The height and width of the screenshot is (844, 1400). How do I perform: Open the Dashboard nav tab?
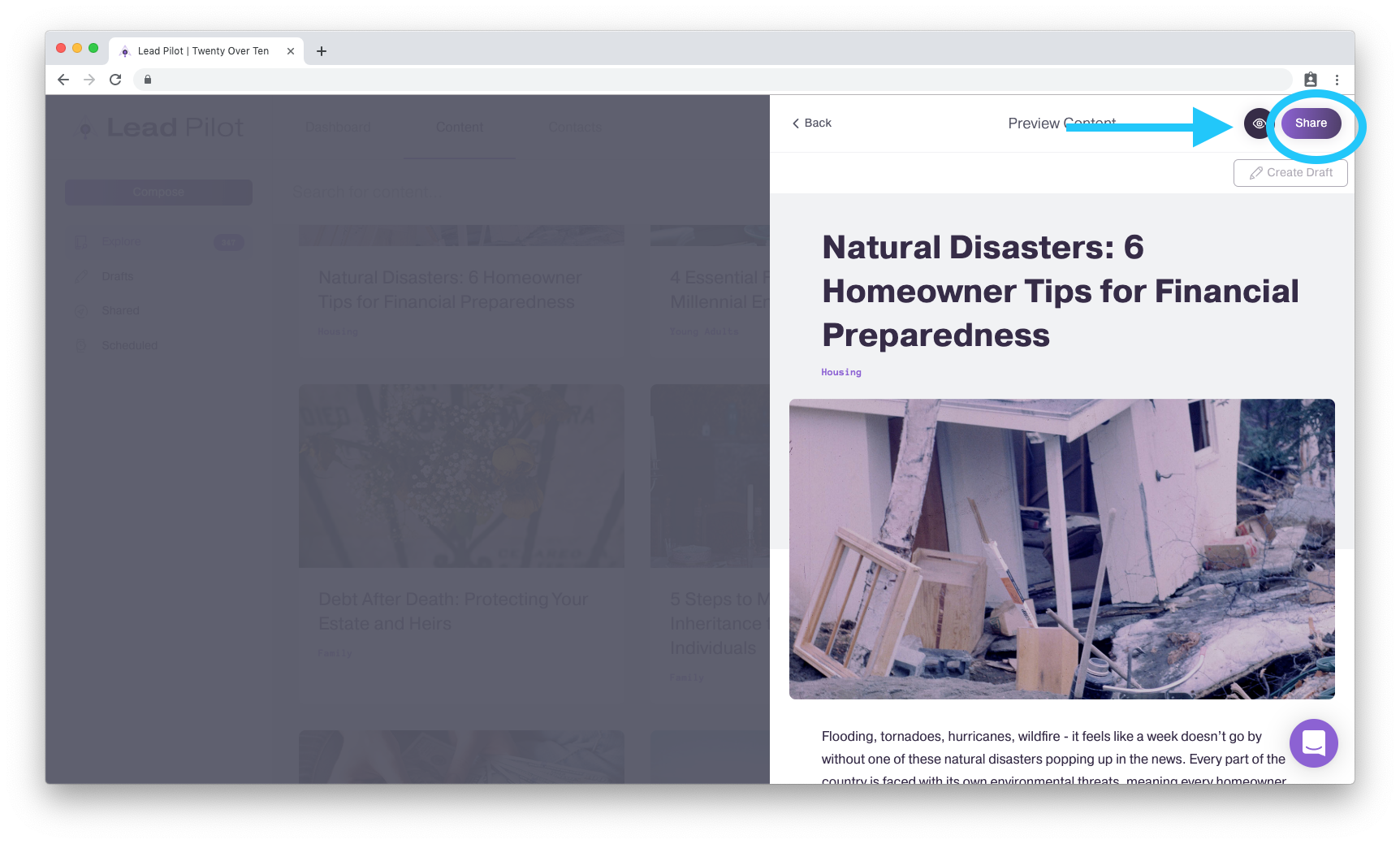pos(338,128)
